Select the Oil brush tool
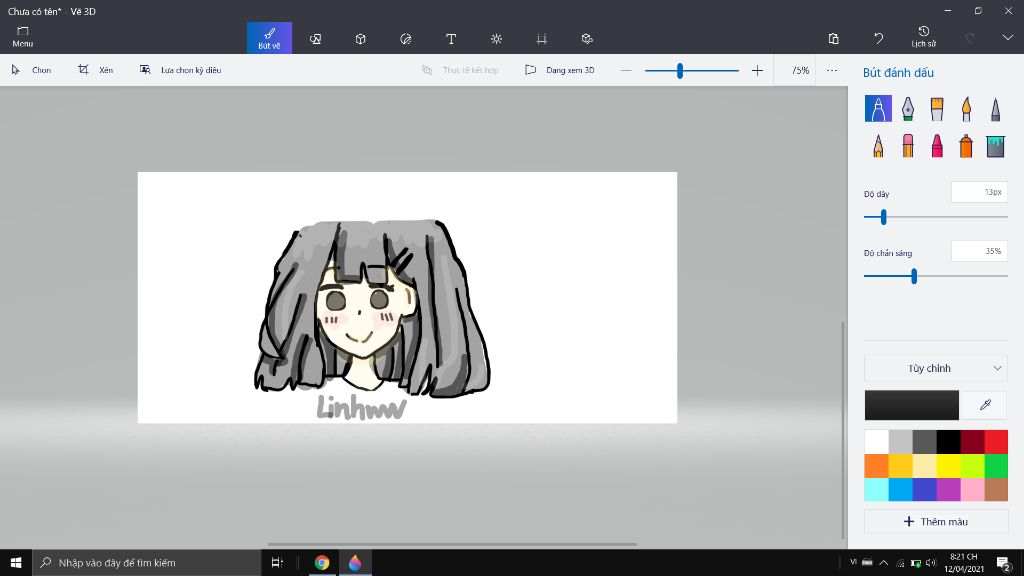 937,108
